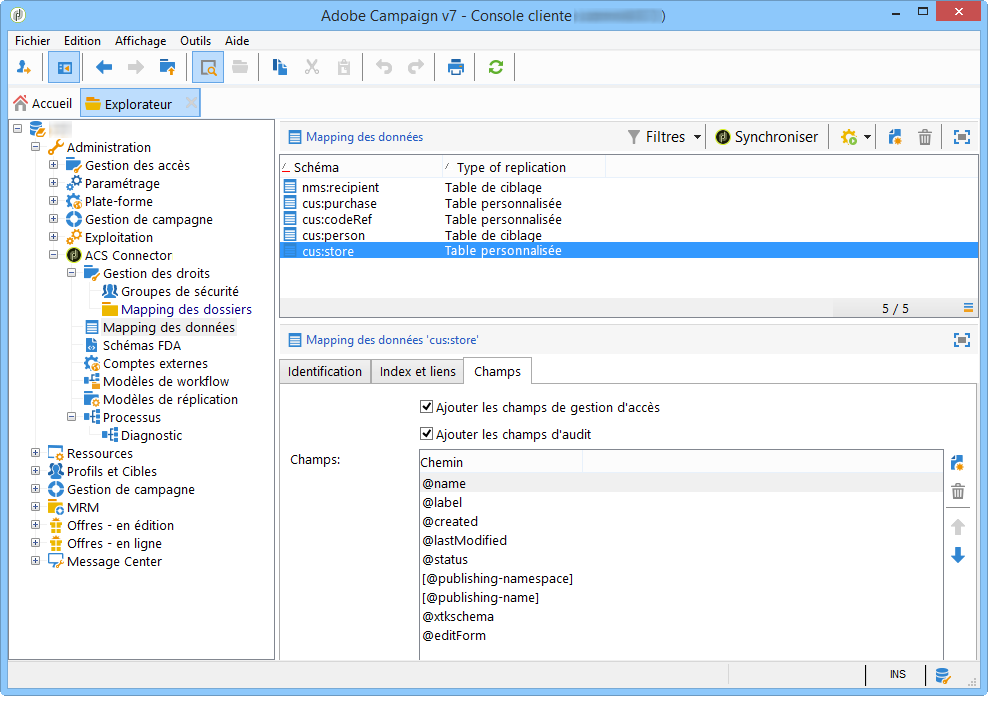Click the copy toolbar icon

[280, 67]
